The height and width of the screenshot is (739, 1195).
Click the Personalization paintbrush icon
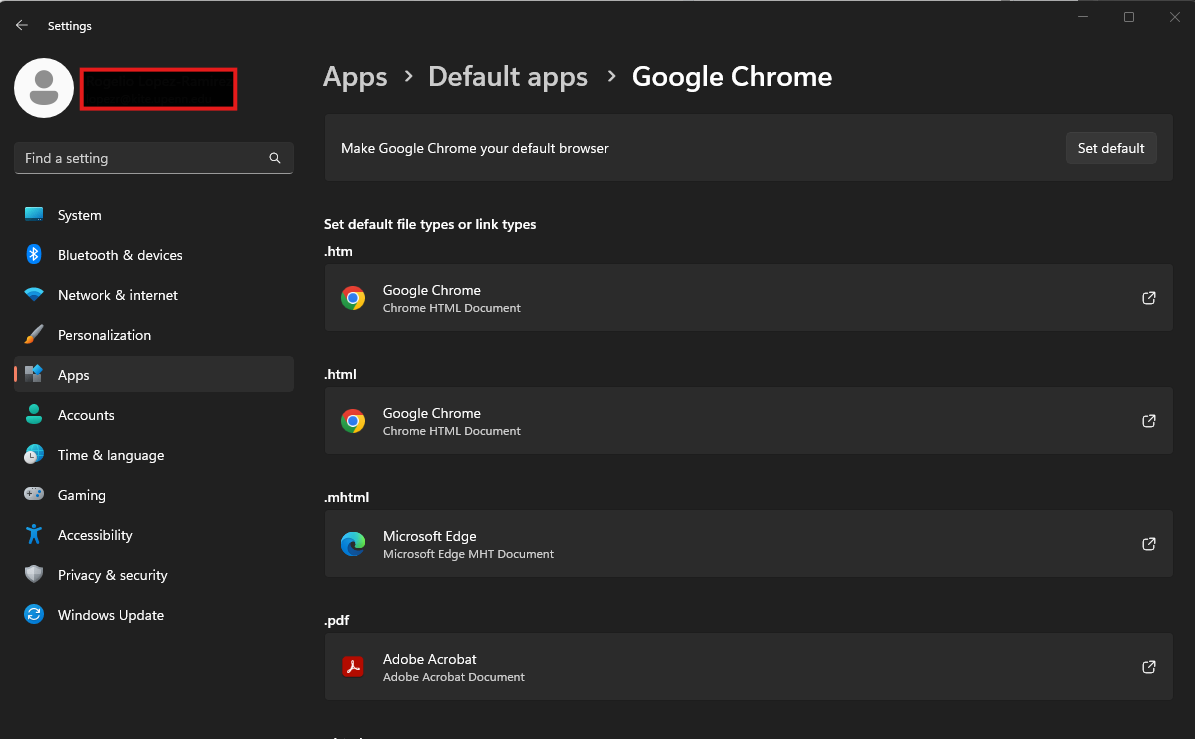coord(34,334)
